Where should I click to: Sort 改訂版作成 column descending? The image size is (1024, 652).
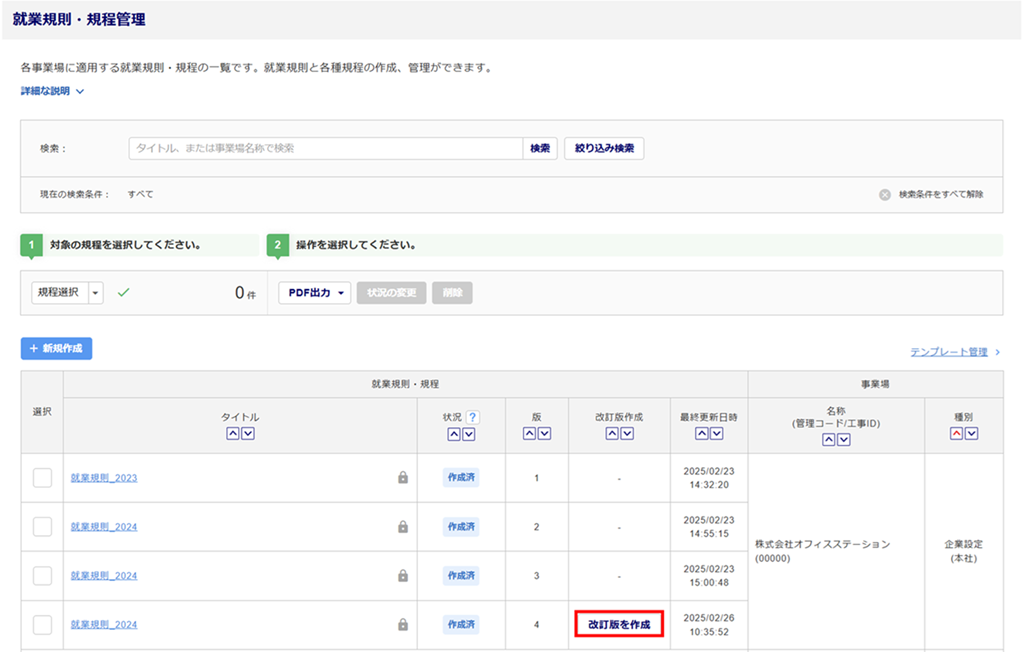(x=627, y=433)
